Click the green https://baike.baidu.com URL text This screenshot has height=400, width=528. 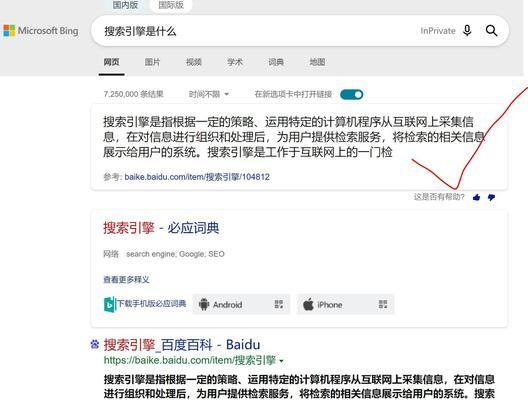190,360
